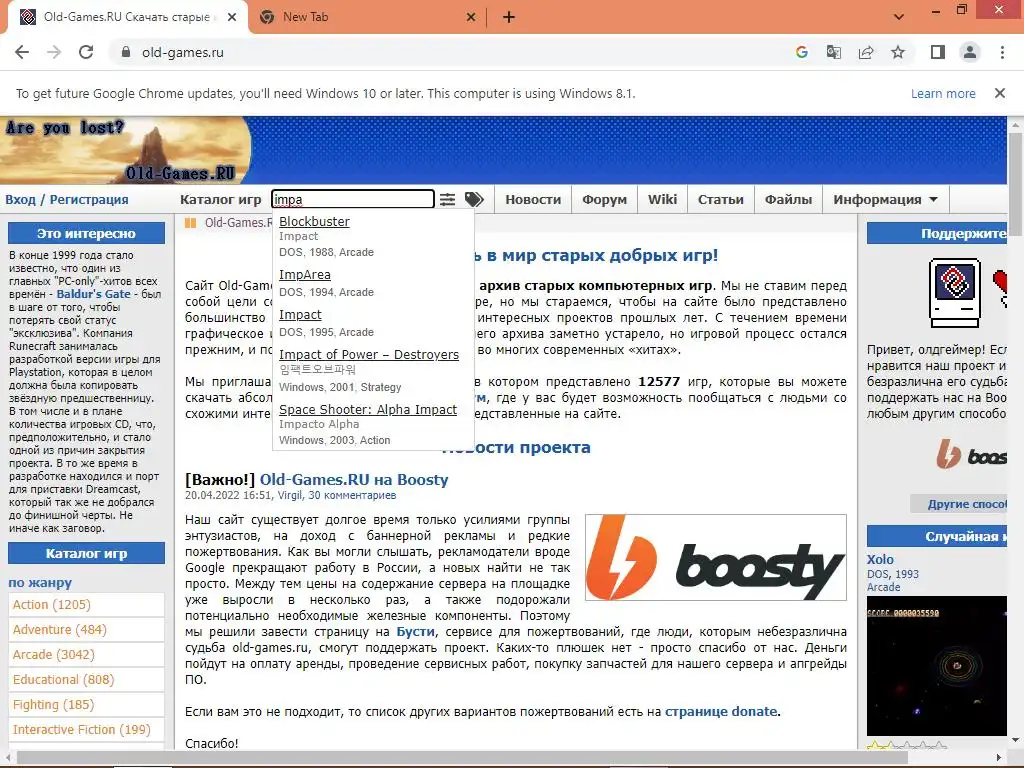1024x768 pixels.
Task: Open странице donate link
Action: (x=721, y=711)
